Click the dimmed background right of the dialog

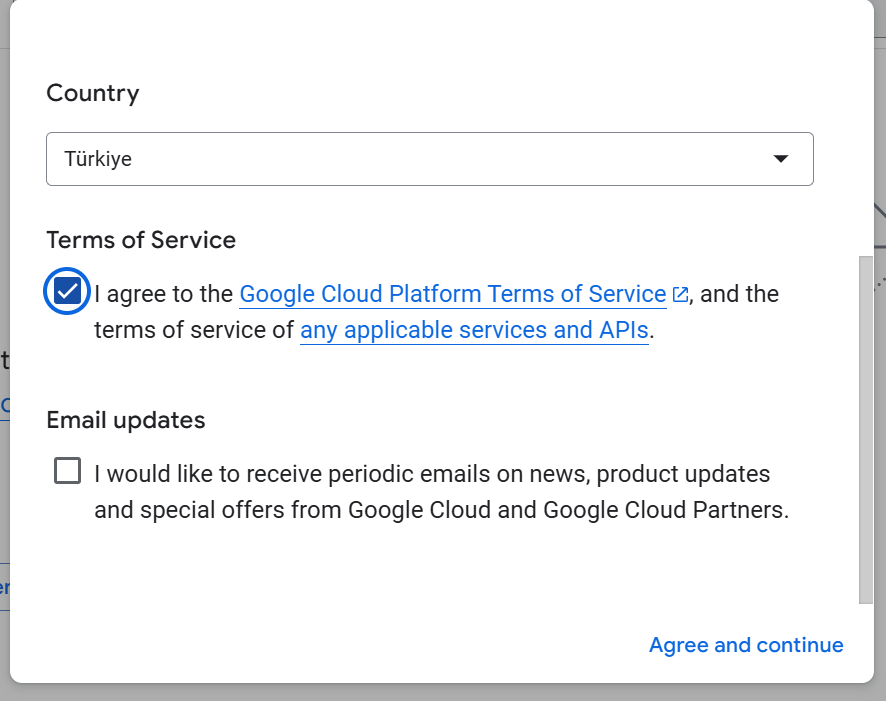click(x=879, y=400)
